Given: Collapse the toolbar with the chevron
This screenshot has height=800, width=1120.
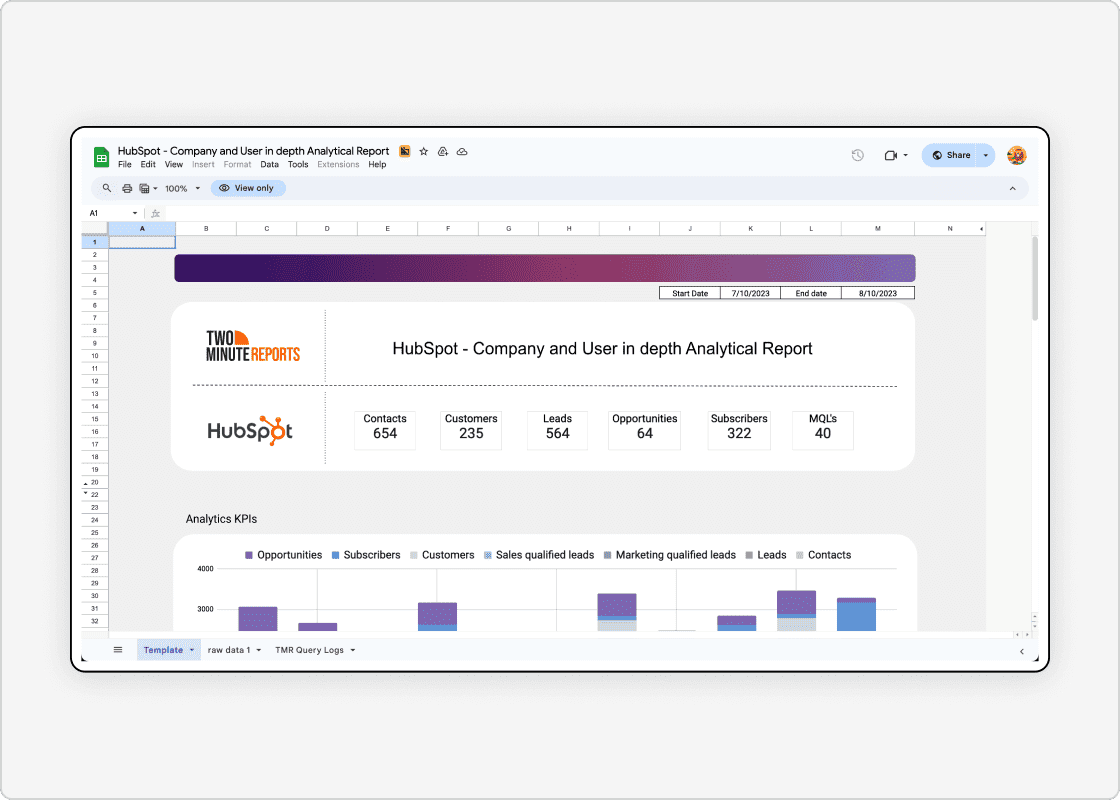Looking at the screenshot, I should click(x=1011, y=188).
